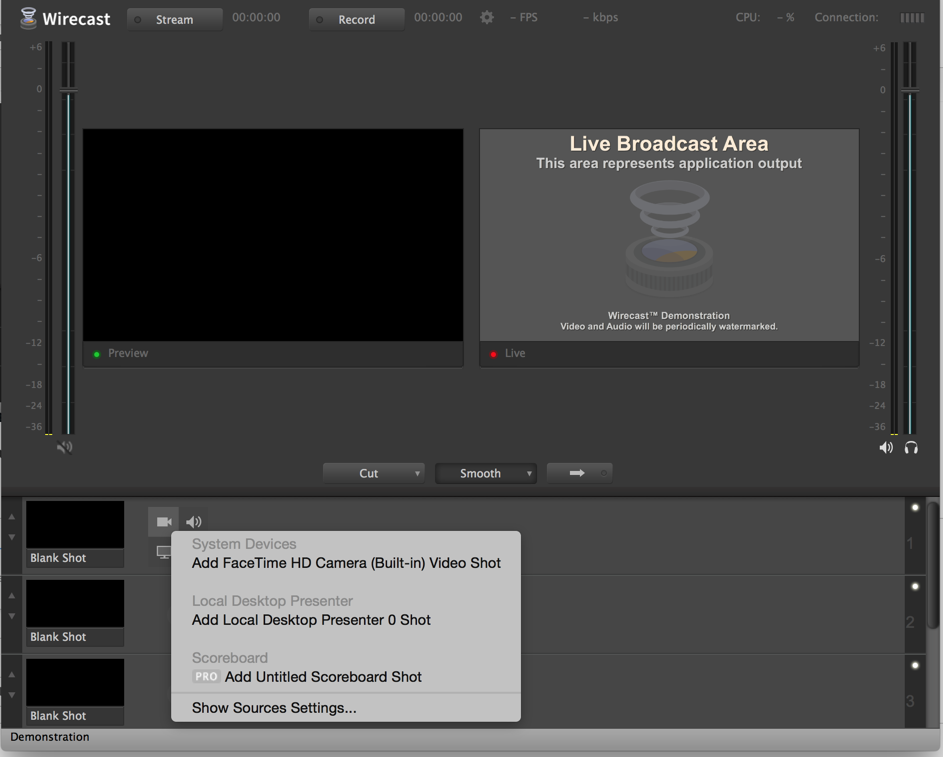This screenshot has height=757, width=943.
Task: Click the PRO badge next to Scoreboard
Action: pyautogui.click(x=206, y=676)
